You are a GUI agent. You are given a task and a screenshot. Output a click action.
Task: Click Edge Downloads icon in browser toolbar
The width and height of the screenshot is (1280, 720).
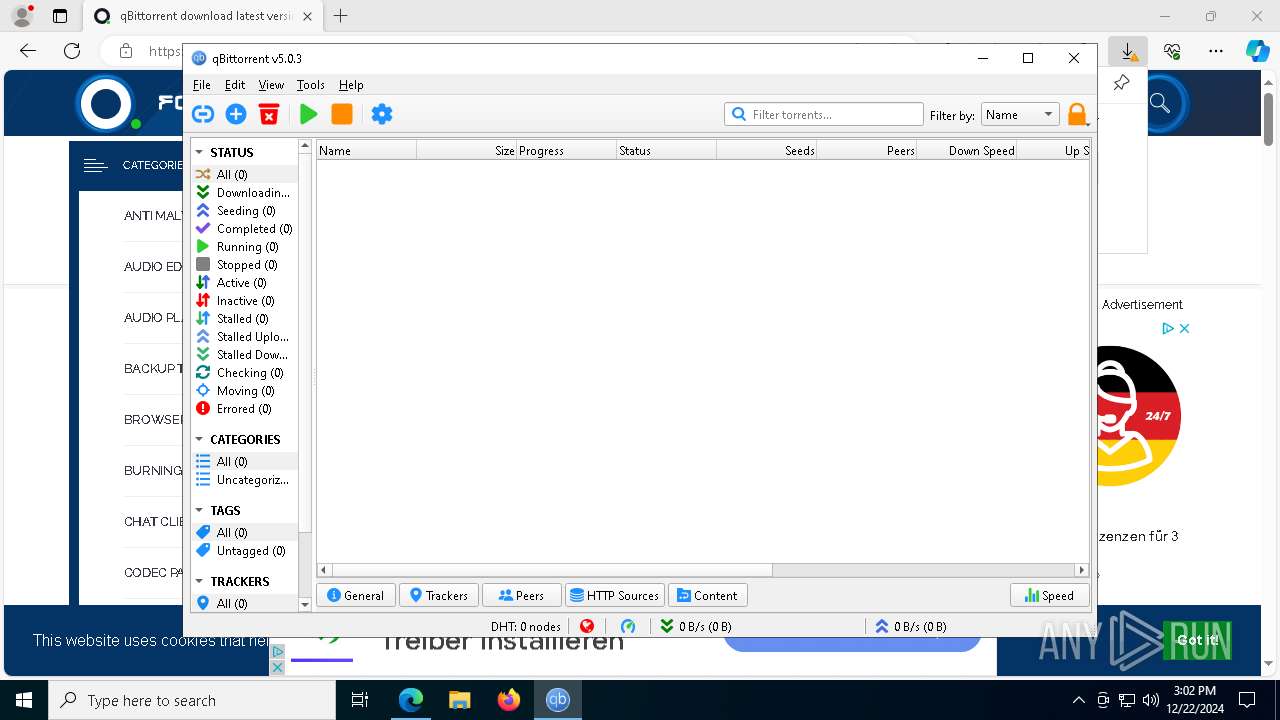pos(1128,51)
